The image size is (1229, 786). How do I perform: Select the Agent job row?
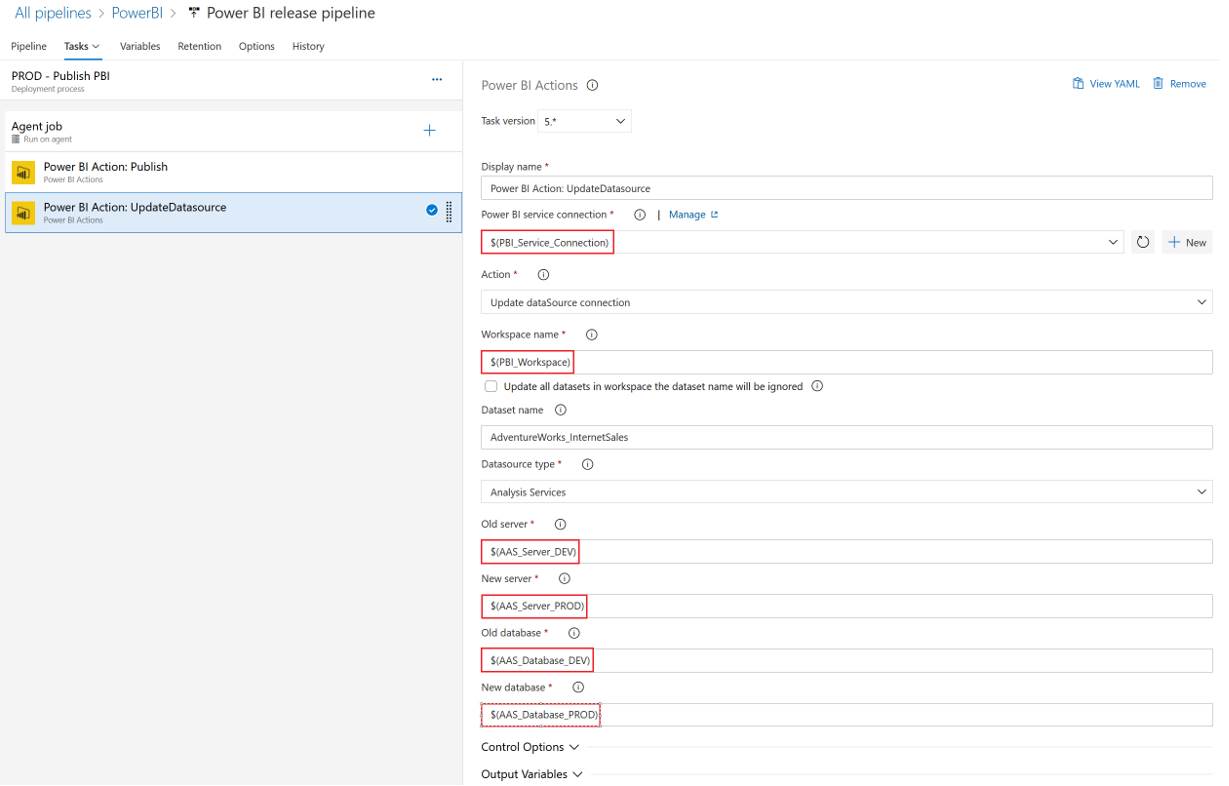233,131
